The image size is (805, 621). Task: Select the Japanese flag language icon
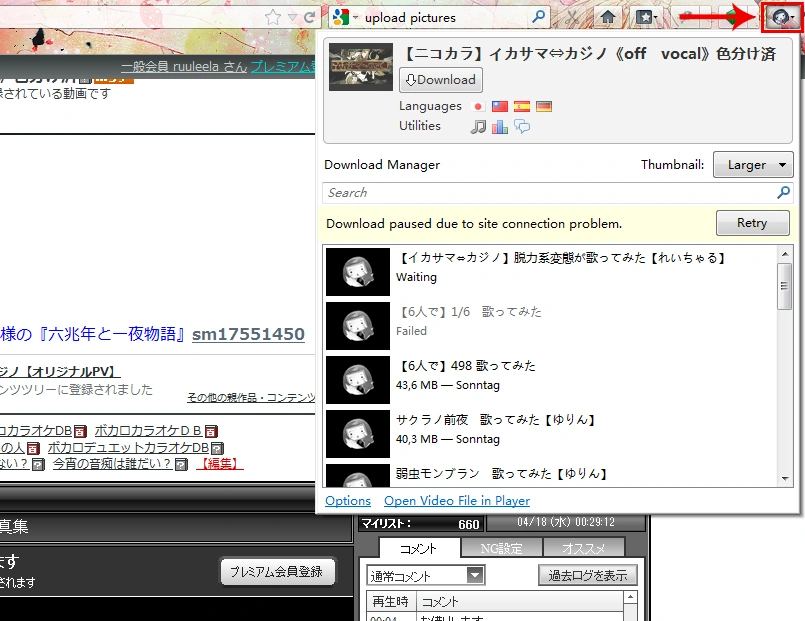point(478,107)
